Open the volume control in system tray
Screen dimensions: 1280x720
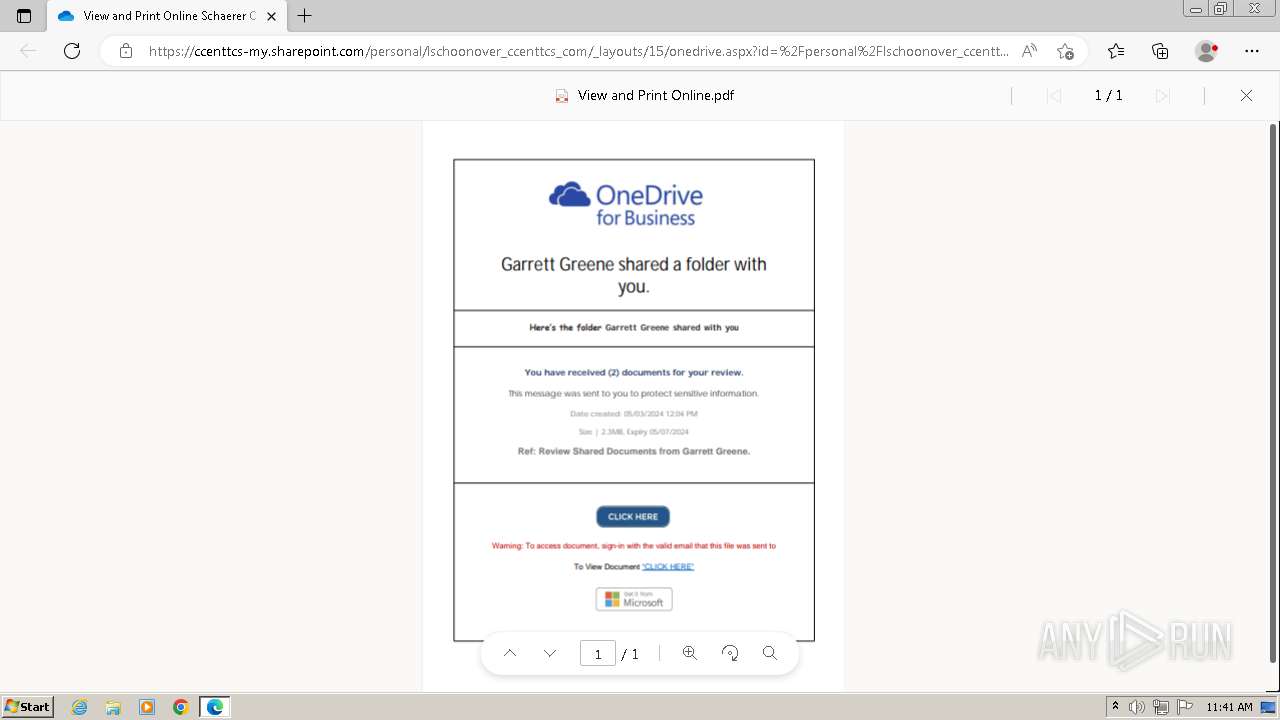click(1138, 707)
